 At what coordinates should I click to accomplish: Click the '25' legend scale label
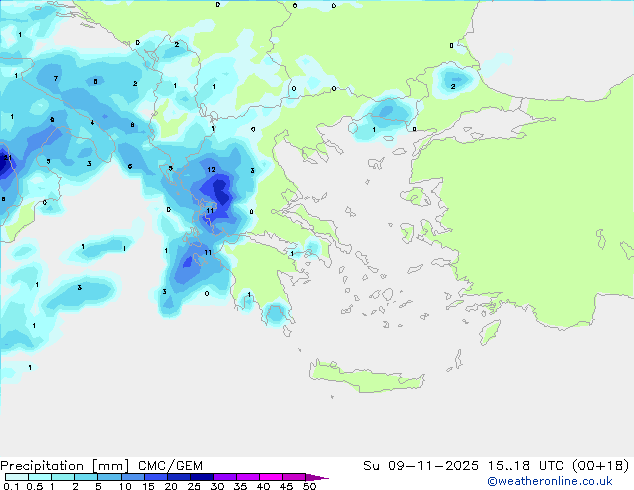tap(194, 486)
